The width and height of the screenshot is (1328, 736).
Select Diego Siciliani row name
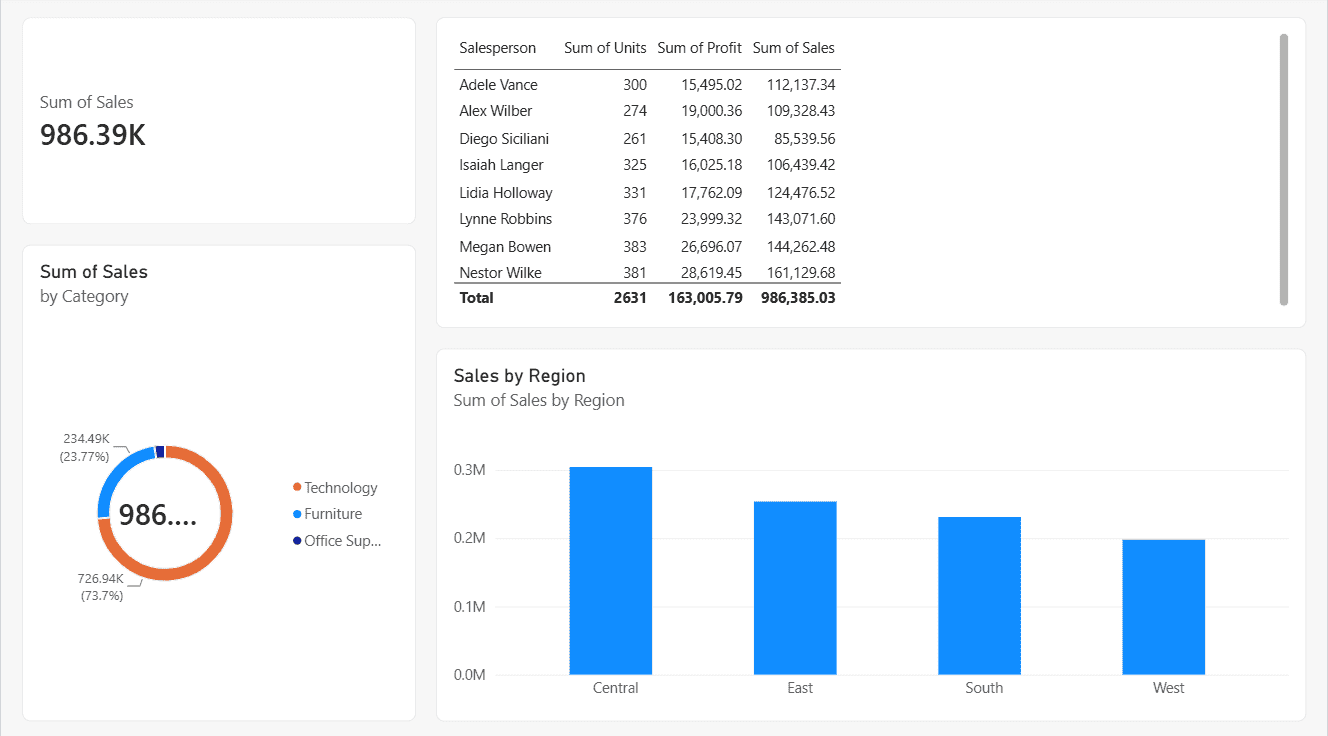coord(504,139)
